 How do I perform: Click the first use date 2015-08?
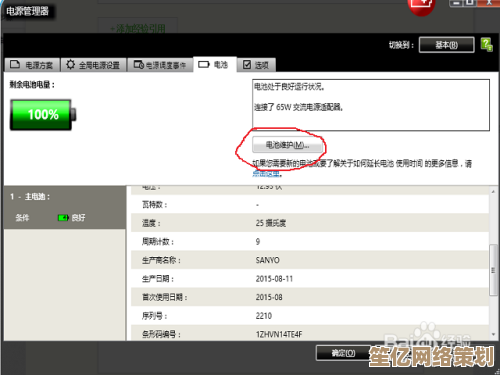(x=269, y=297)
